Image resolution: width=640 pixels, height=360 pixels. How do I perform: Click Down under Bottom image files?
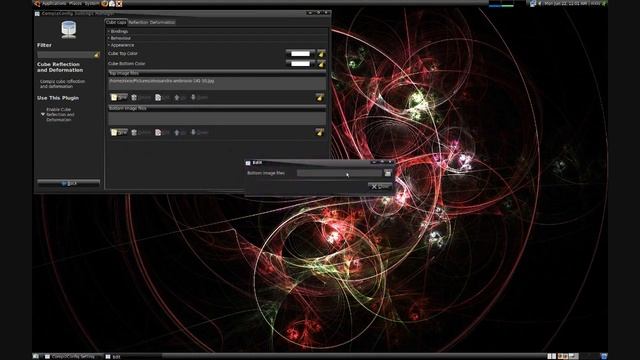coord(200,133)
